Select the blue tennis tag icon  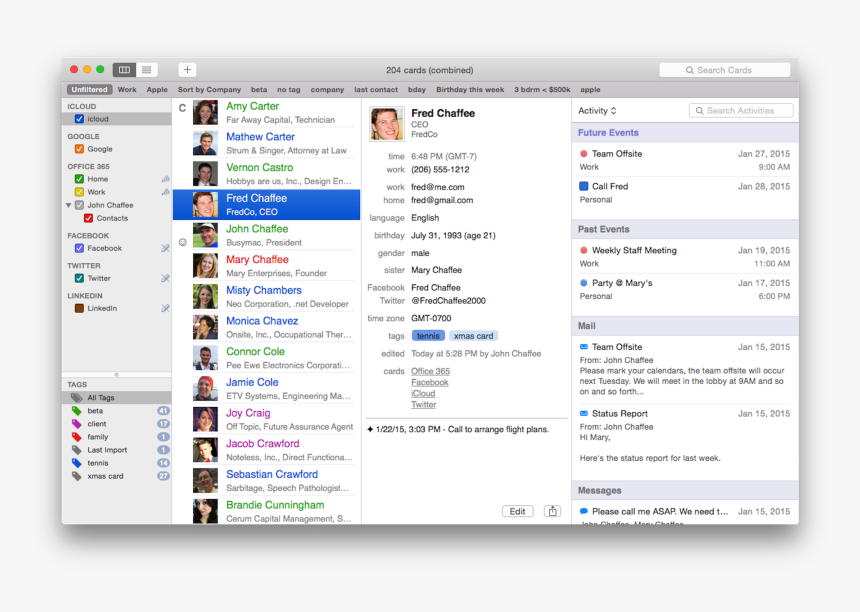77,463
